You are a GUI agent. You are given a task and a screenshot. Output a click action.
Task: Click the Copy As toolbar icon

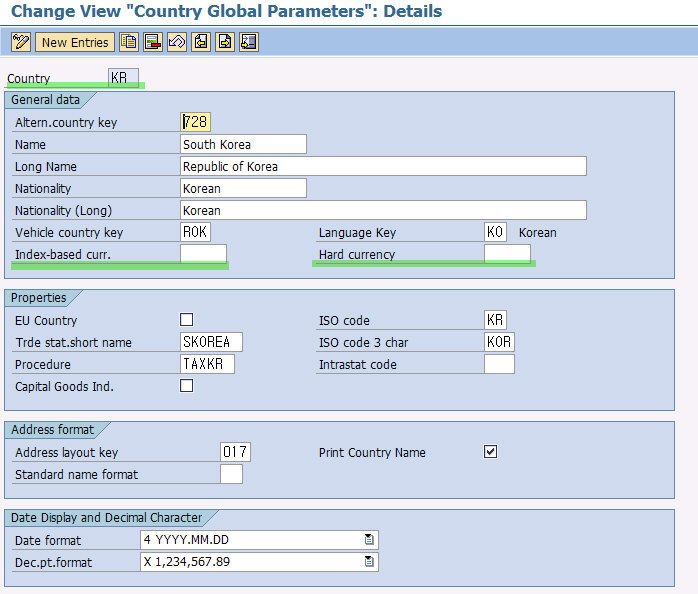point(129,42)
